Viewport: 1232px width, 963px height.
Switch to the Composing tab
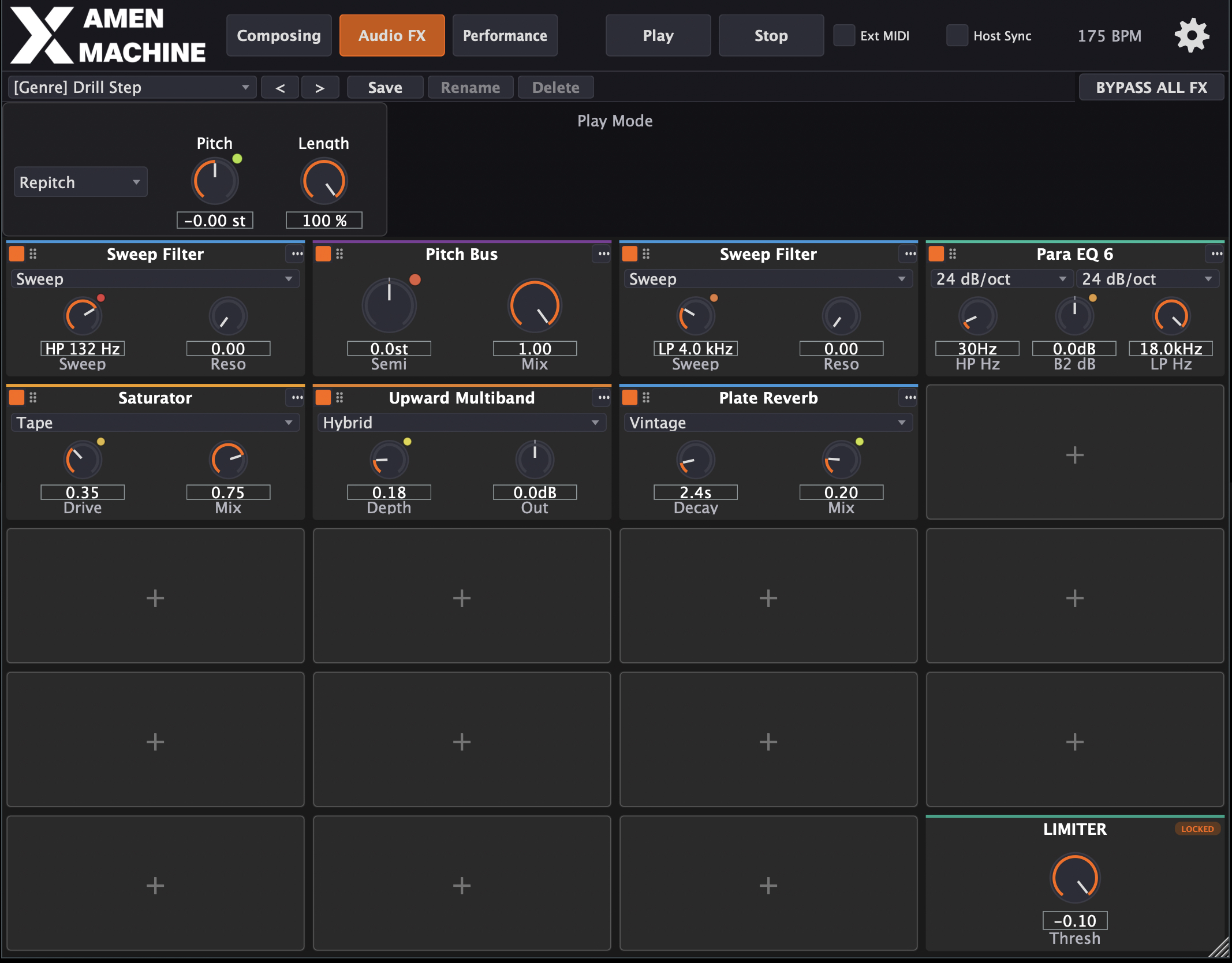279,36
